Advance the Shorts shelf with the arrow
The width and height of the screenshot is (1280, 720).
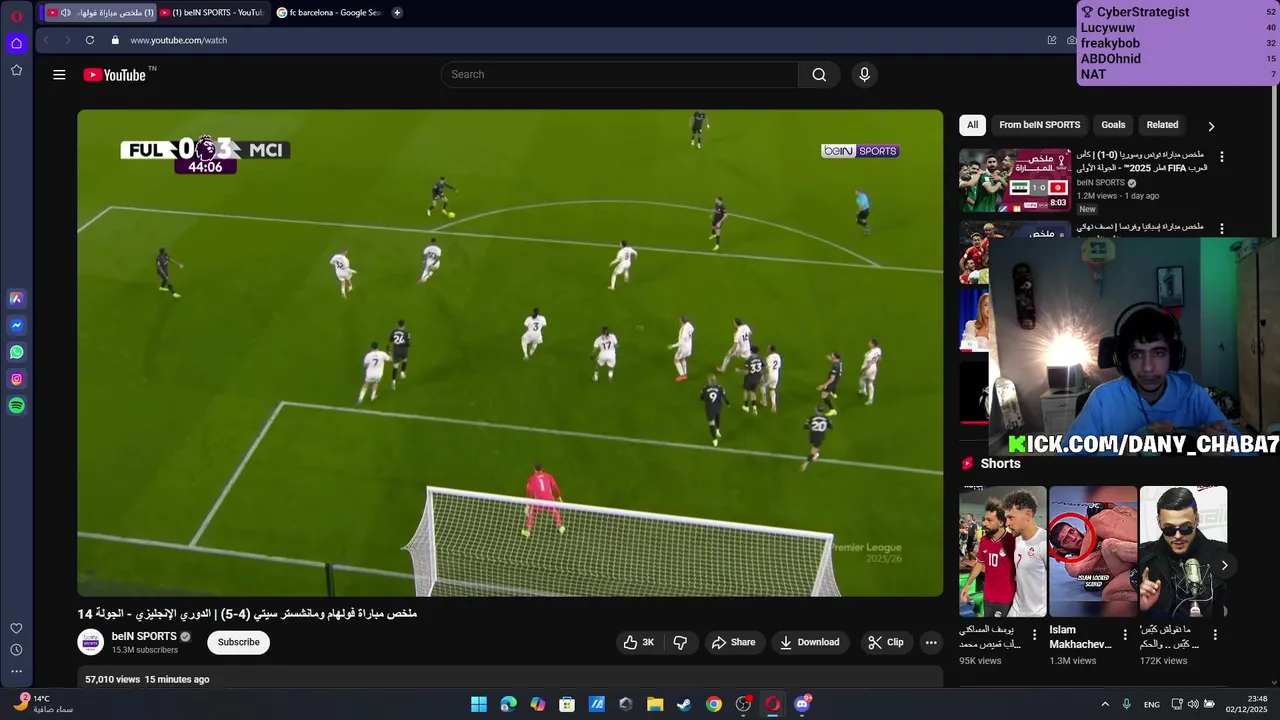(x=1224, y=565)
